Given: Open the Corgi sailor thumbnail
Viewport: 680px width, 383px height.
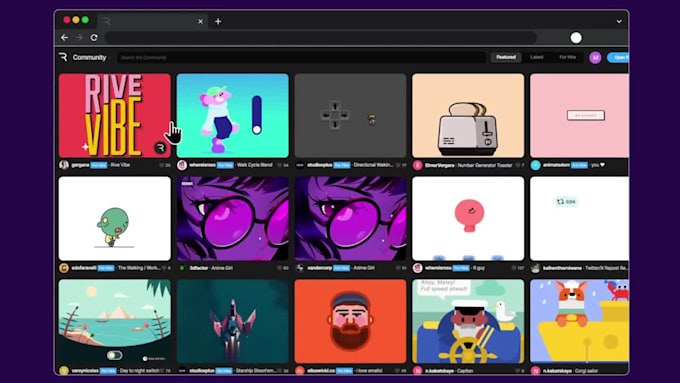Looking at the screenshot, I should click(579, 321).
